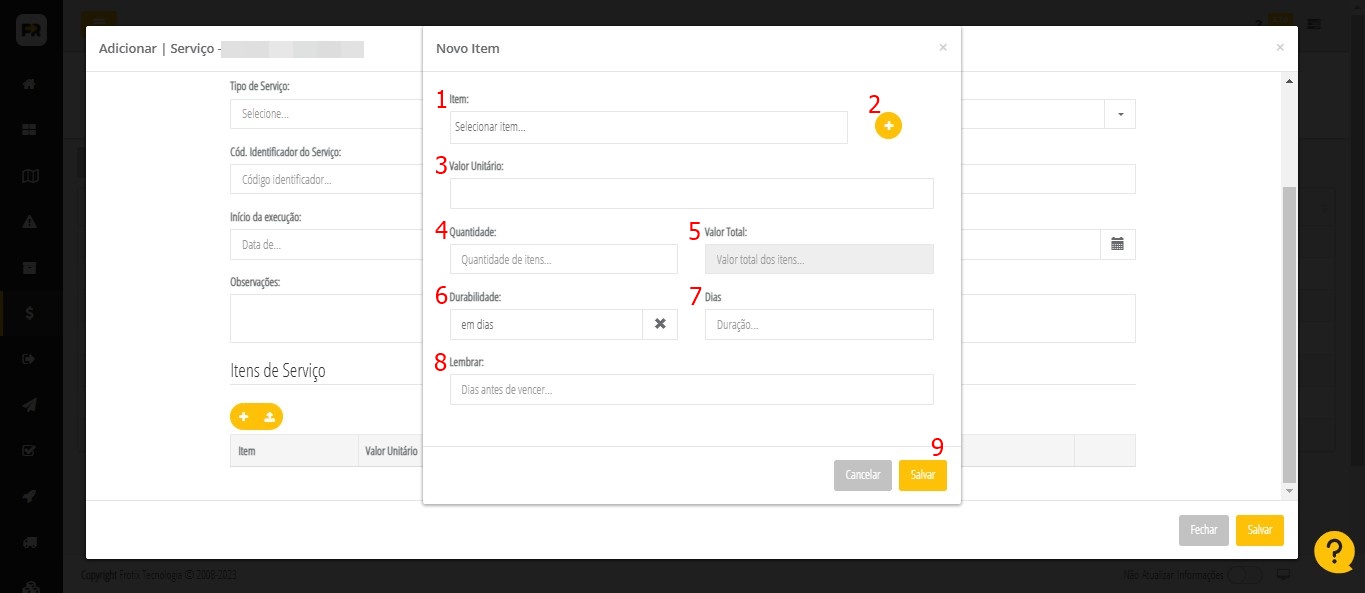Expand the Tipo de Serviço dropdown arrow
This screenshot has width=1365, height=593.
[1120, 114]
